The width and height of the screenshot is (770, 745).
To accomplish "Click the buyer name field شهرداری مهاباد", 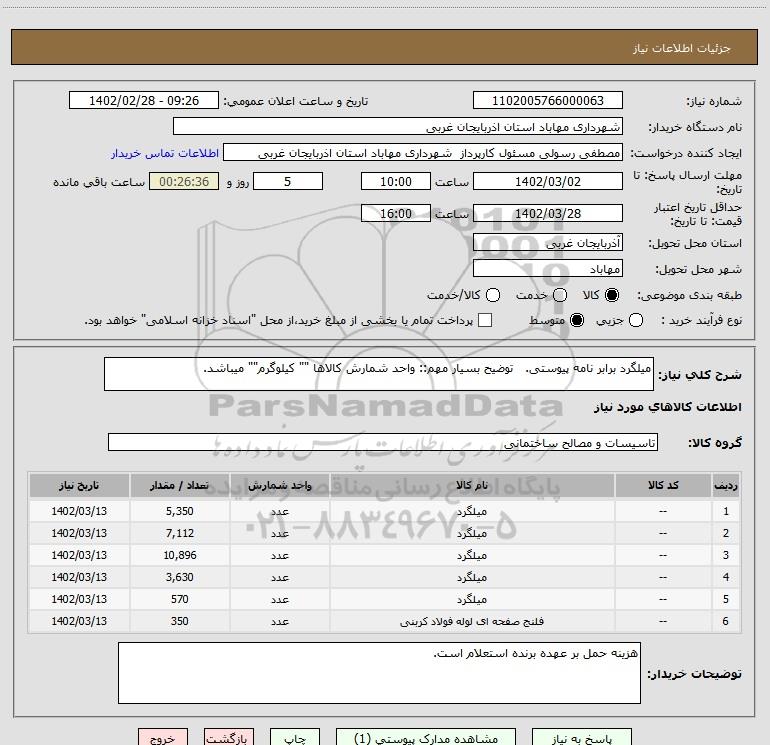I will coord(398,127).
